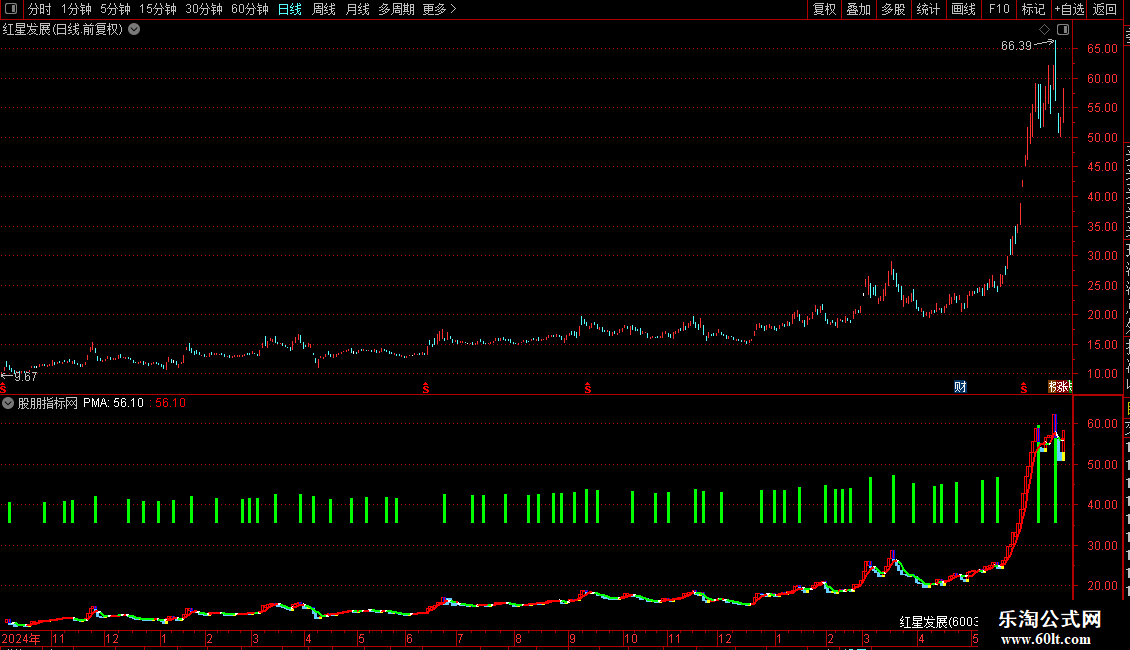Click the PMA: 56.10 value label
The image size is (1130, 650).
[113, 403]
